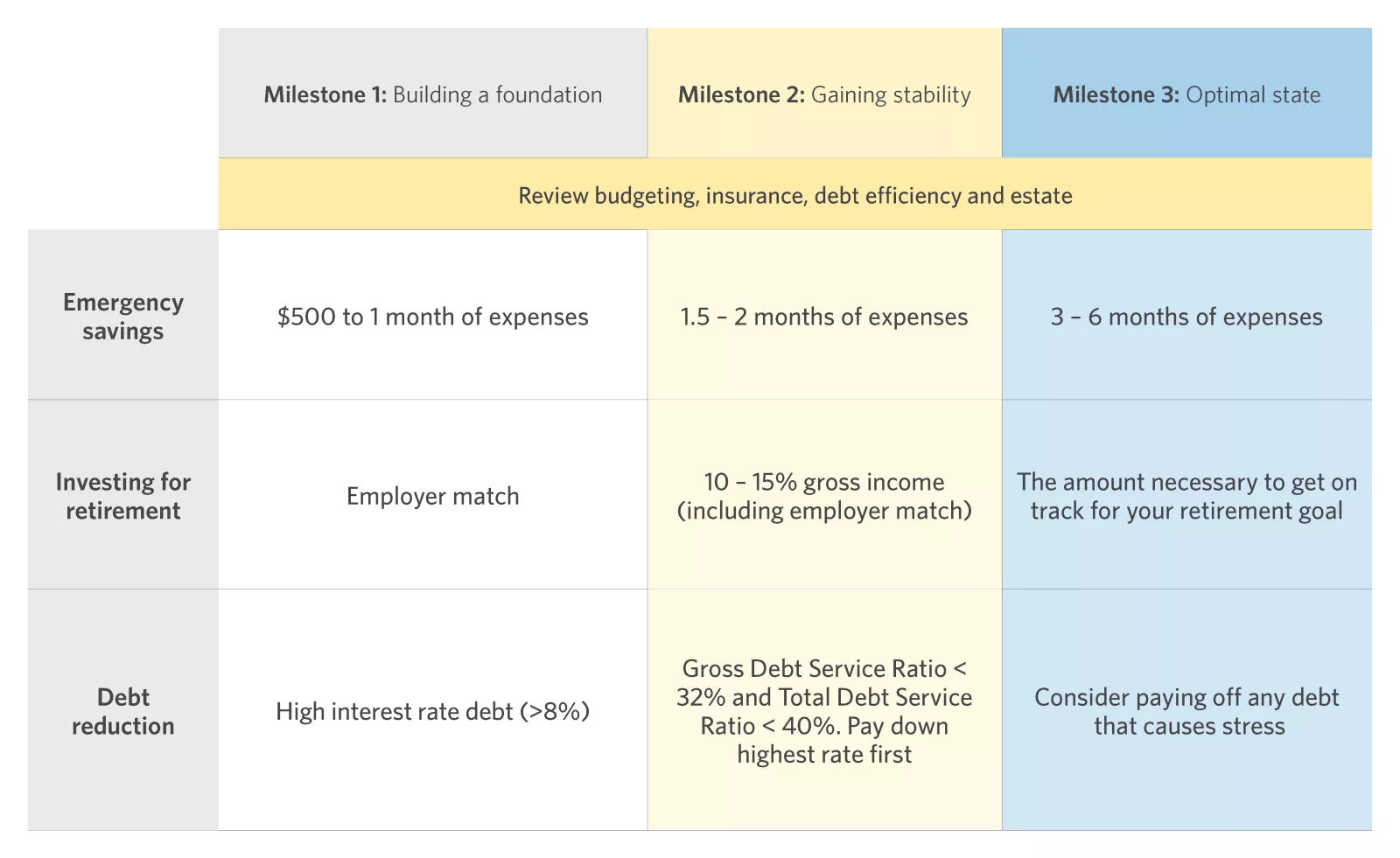
Task: Select the Investing for retirement row label
Action: (x=123, y=496)
